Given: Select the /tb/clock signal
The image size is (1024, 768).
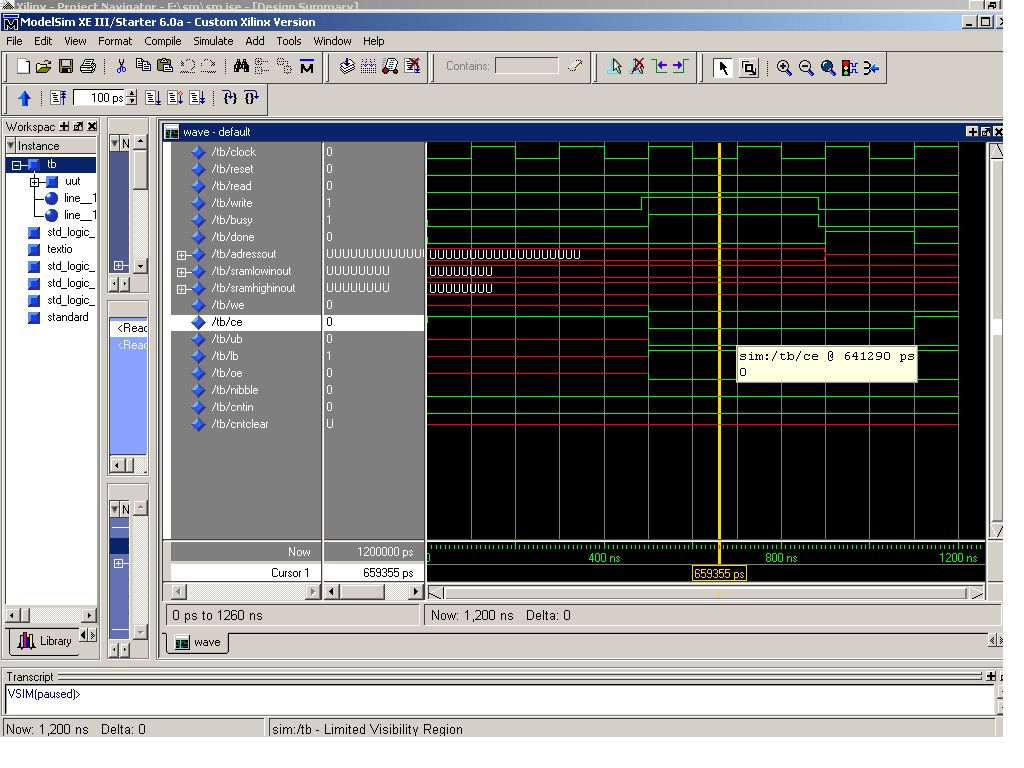Looking at the screenshot, I should [x=234, y=152].
